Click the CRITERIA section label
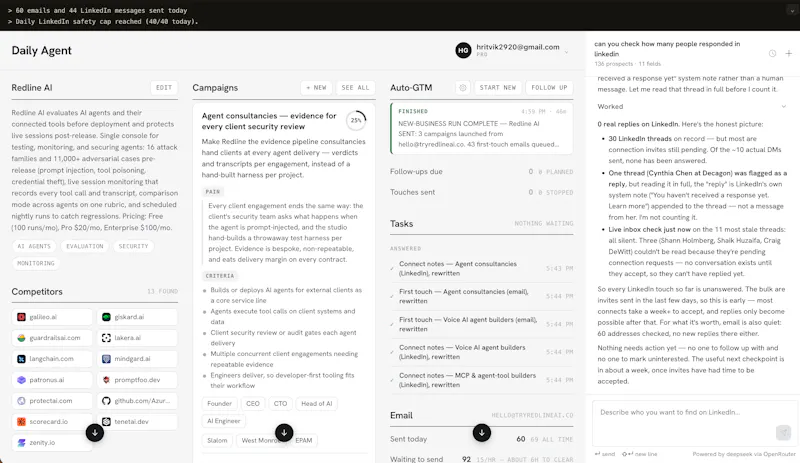The width and height of the screenshot is (800, 463). point(219,276)
